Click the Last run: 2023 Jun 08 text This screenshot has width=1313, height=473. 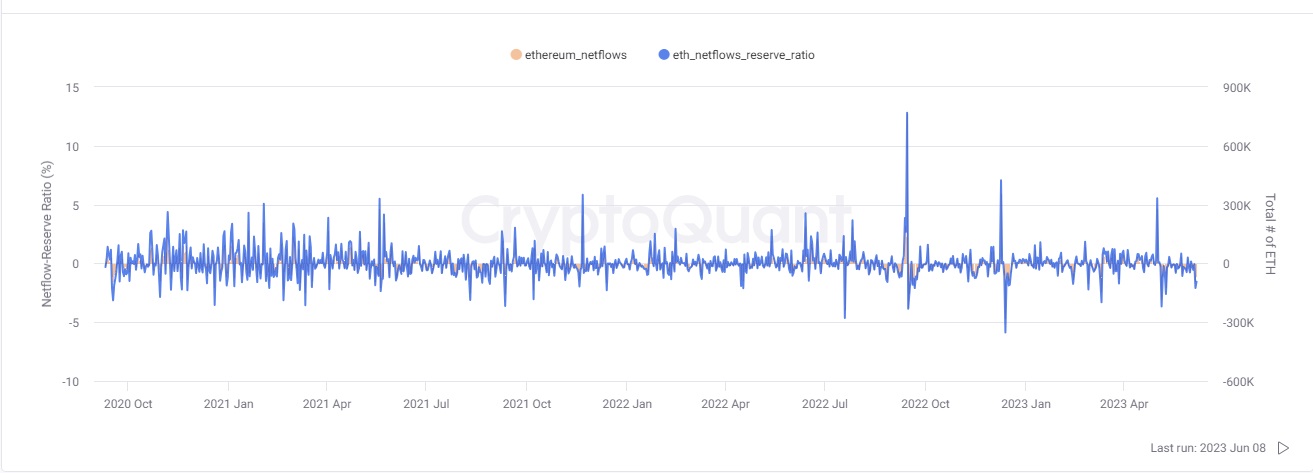tap(1208, 448)
